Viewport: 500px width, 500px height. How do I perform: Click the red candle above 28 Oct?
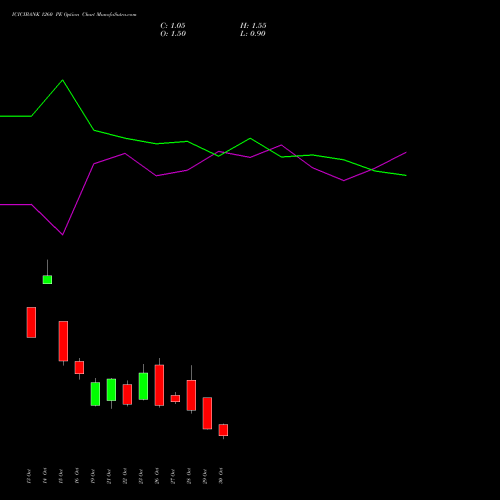click(191, 395)
